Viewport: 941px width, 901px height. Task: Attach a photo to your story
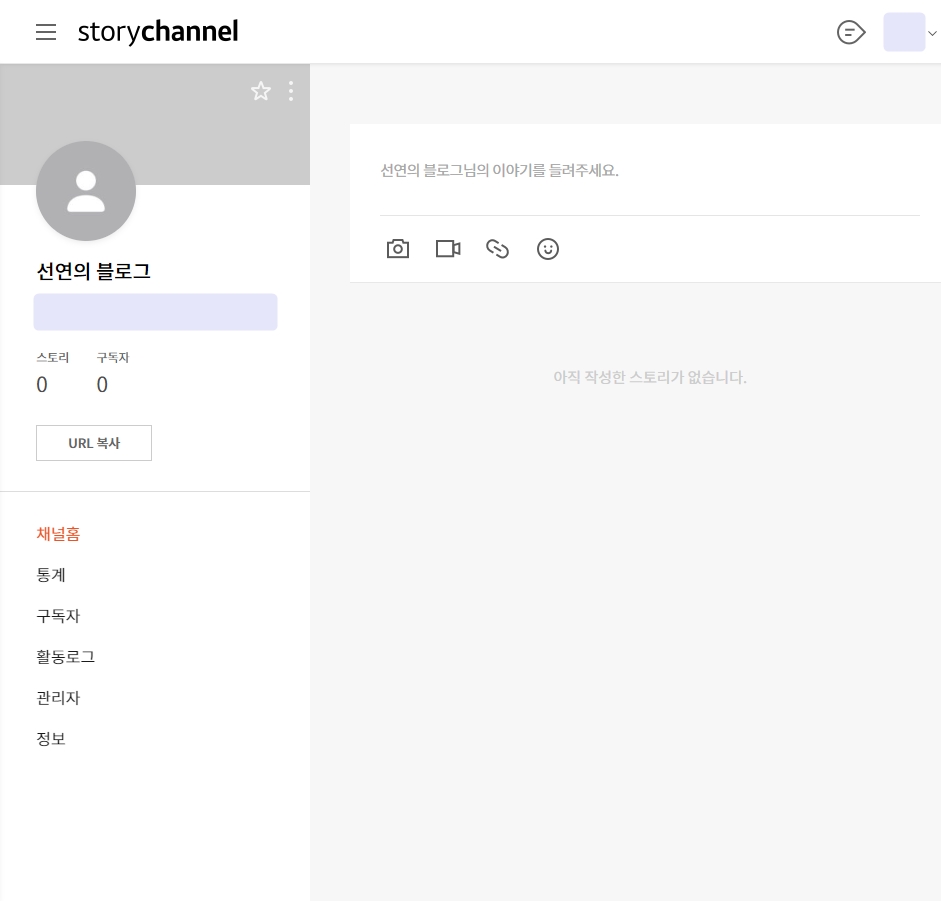click(398, 248)
